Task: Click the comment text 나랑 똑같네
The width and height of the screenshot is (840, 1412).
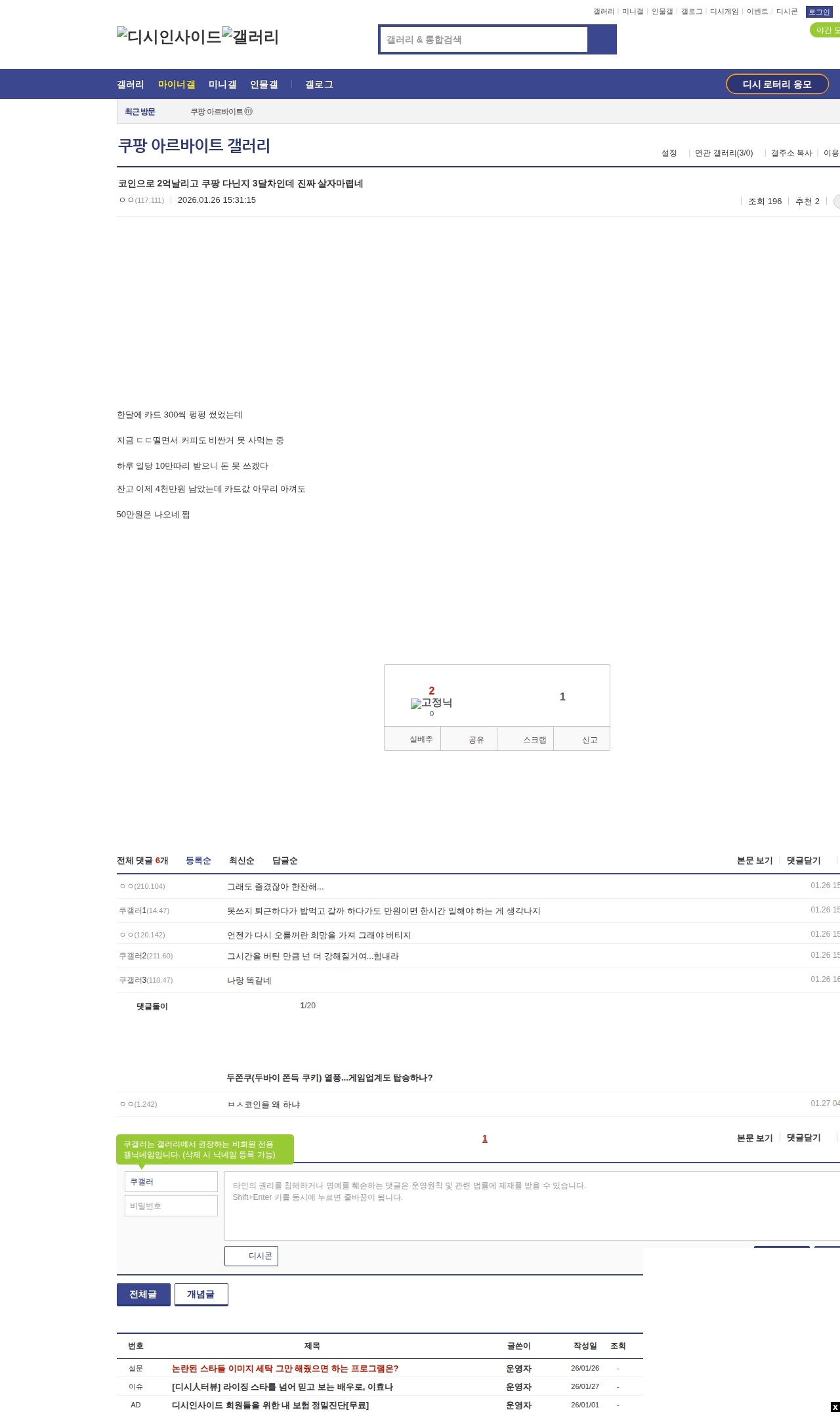Action: pos(249,981)
